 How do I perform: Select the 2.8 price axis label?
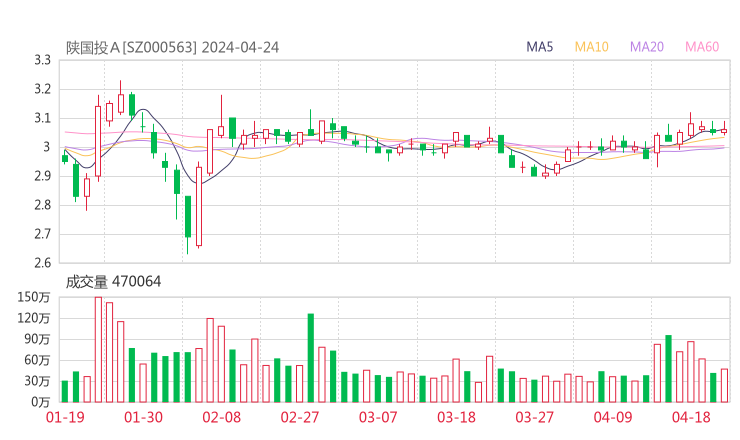tap(42, 205)
